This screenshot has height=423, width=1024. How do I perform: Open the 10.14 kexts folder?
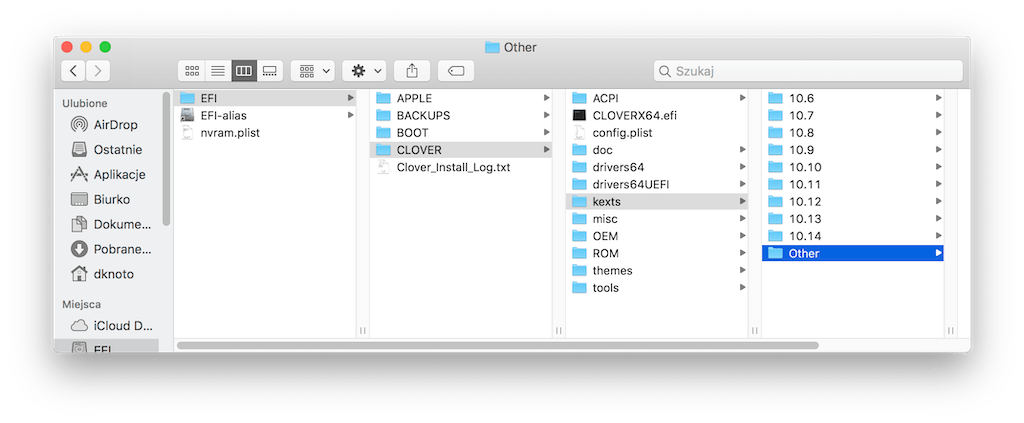point(805,236)
